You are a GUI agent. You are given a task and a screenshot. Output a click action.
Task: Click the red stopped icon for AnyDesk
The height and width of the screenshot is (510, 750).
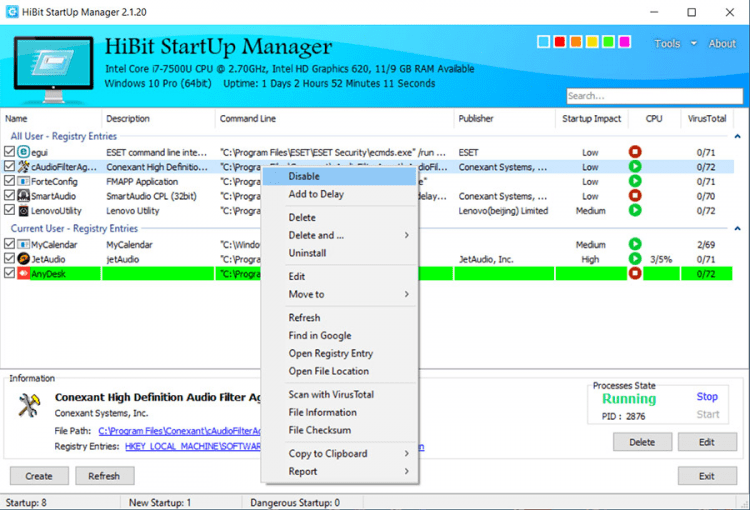tap(634, 274)
